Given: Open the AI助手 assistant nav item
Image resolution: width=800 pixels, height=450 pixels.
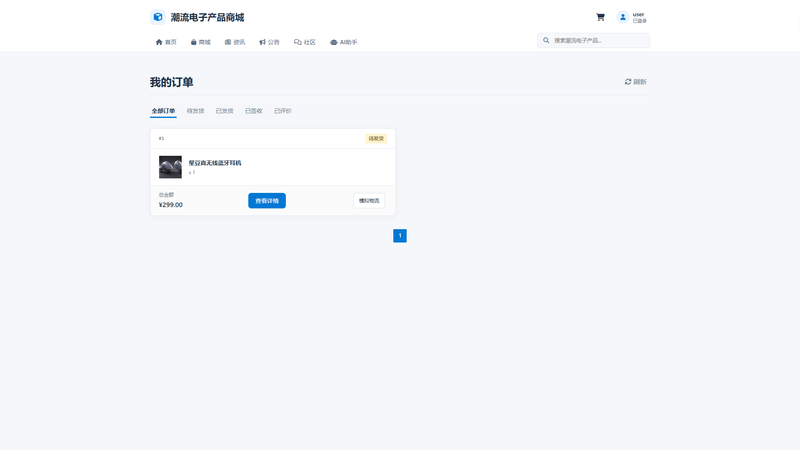Looking at the screenshot, I should pos(343,42).
